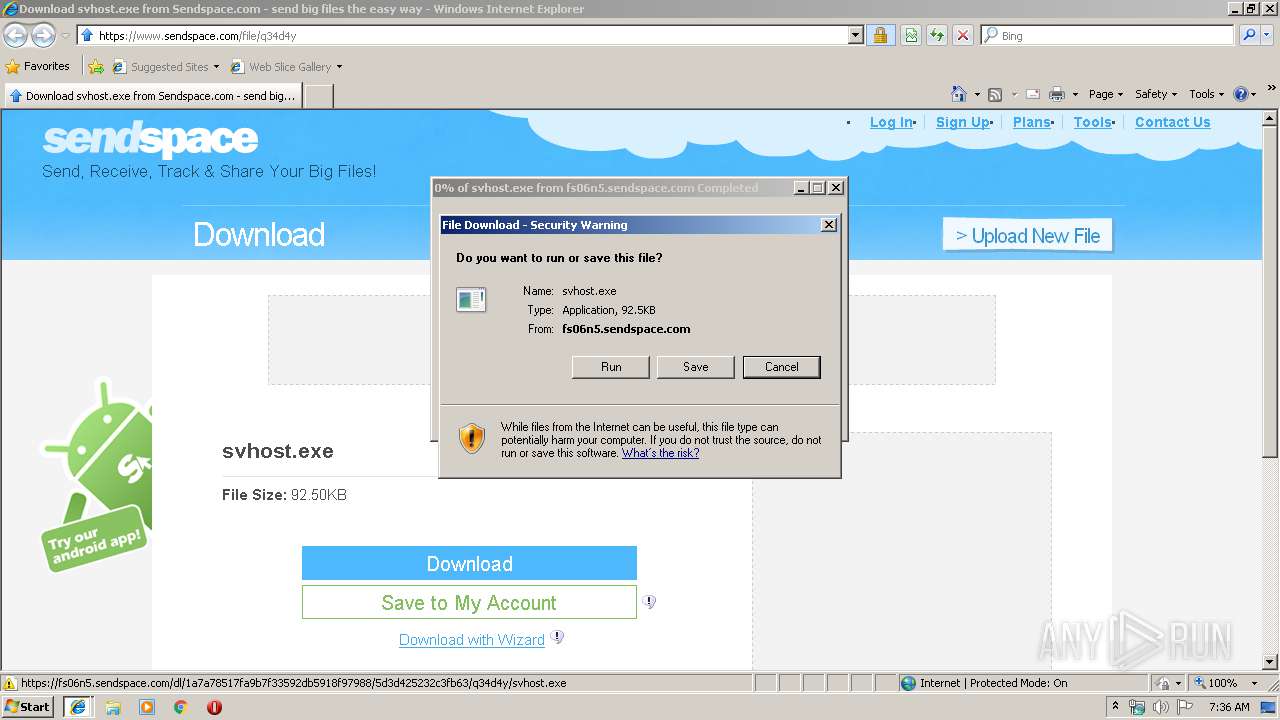Viewport: 1280px width, 720px height.
Task: Click the system tray volume speaker icon
Action: point(1161,707)
